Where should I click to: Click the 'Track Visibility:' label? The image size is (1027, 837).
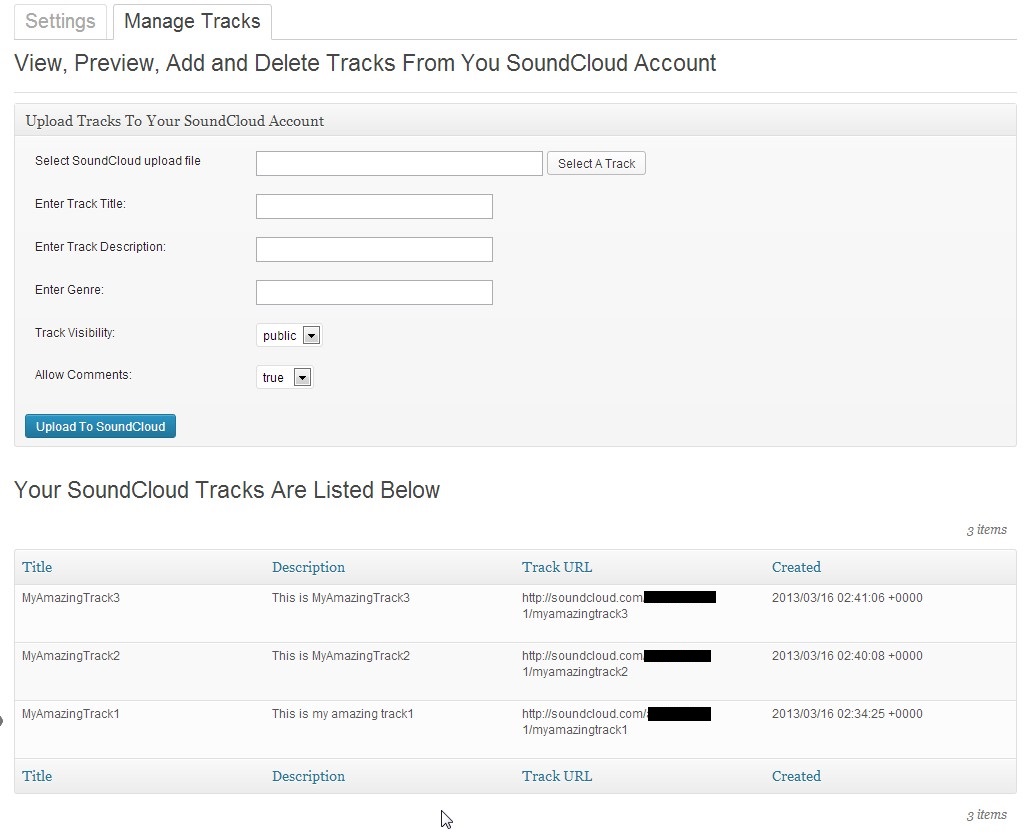(x=75, y=333)
